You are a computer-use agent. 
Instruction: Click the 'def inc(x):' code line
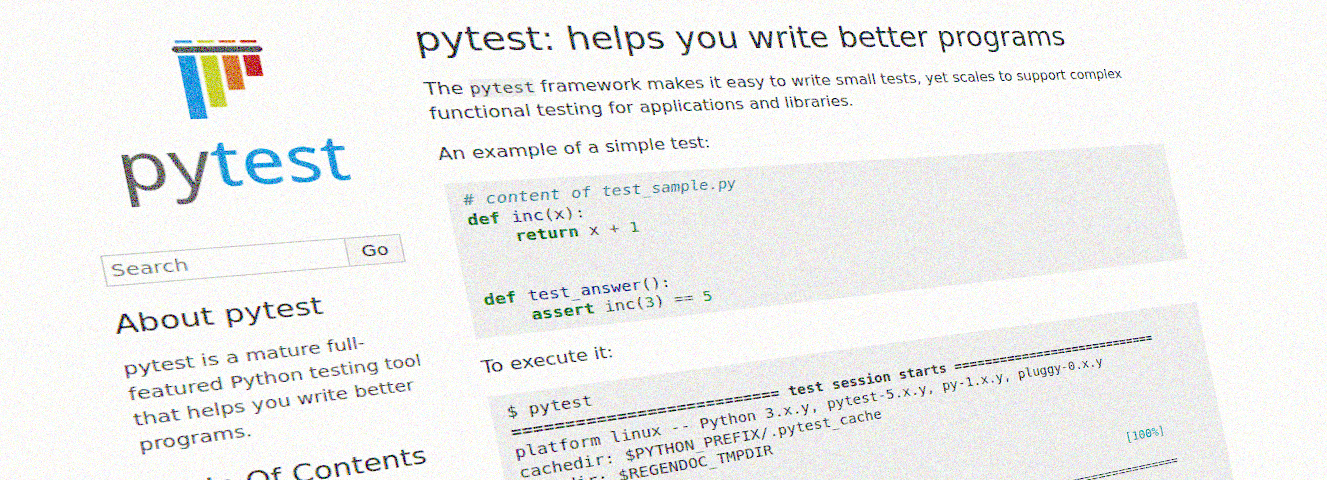524,216
